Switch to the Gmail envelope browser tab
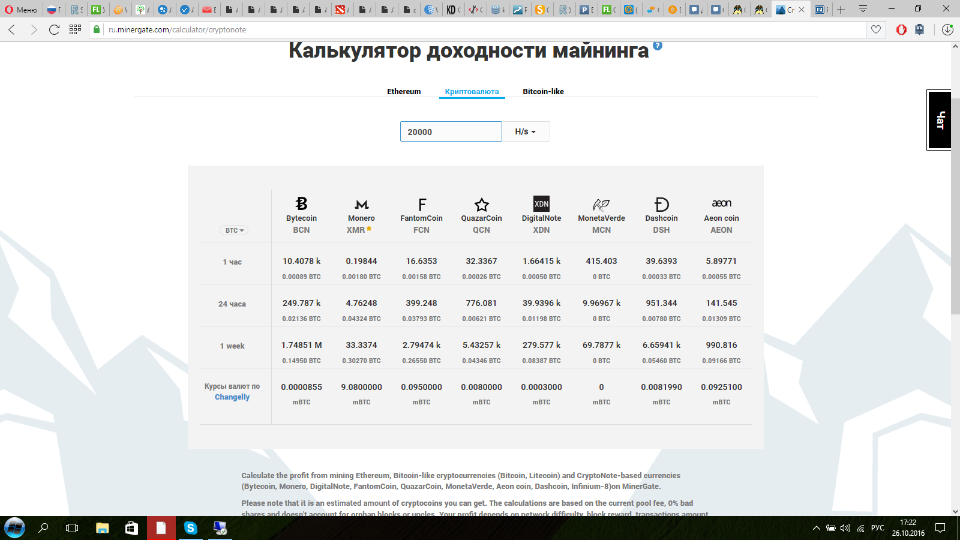The height and width of the screenshot is (540, 960). point(209,9)
